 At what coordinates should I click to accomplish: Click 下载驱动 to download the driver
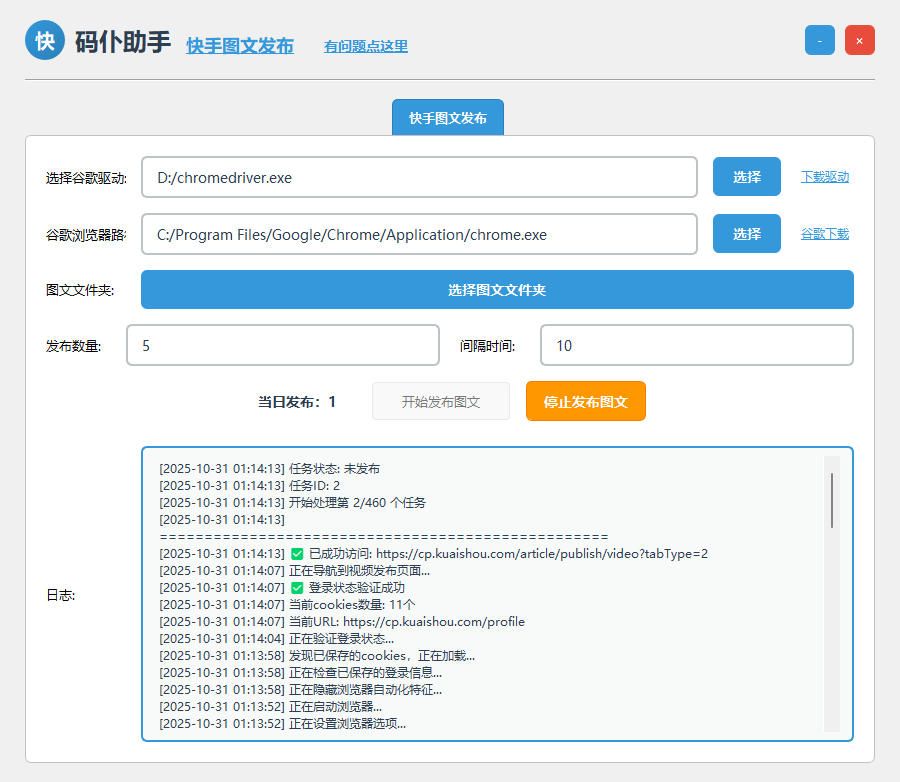click(824, 176)
